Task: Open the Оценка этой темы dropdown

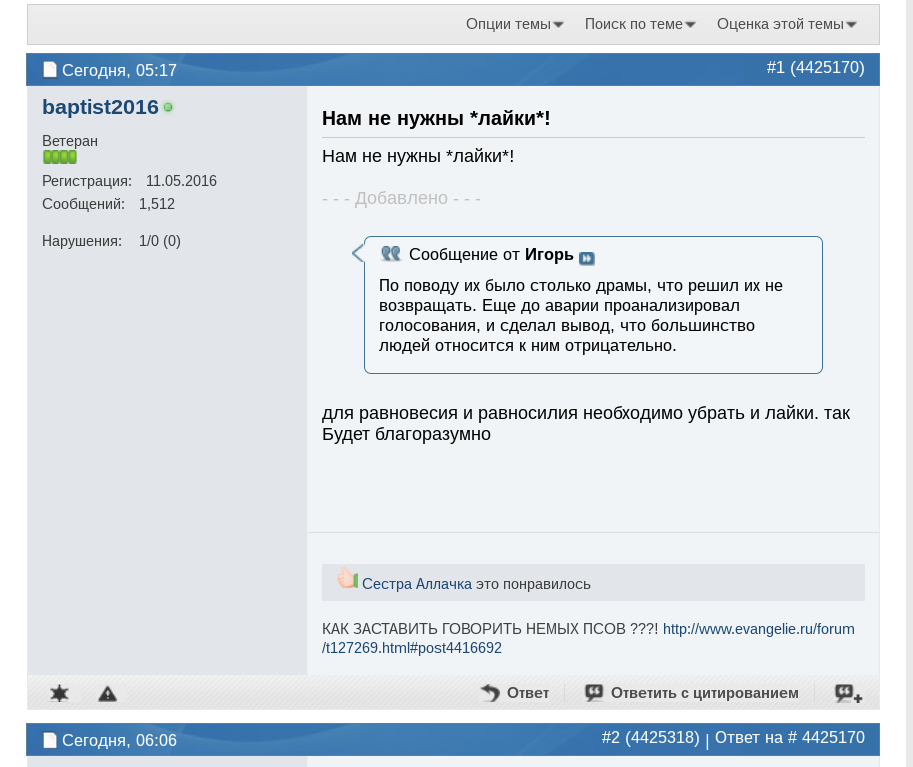Action: tap(786, 24)
